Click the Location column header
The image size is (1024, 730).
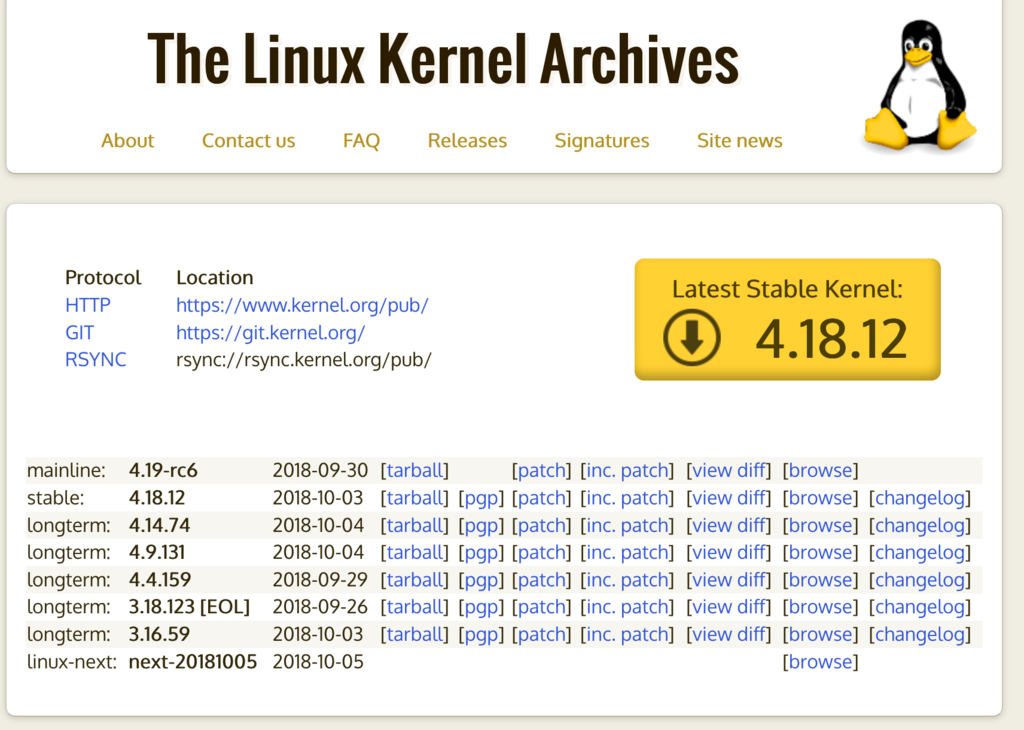pyautogui.click(x=215, y=278)
